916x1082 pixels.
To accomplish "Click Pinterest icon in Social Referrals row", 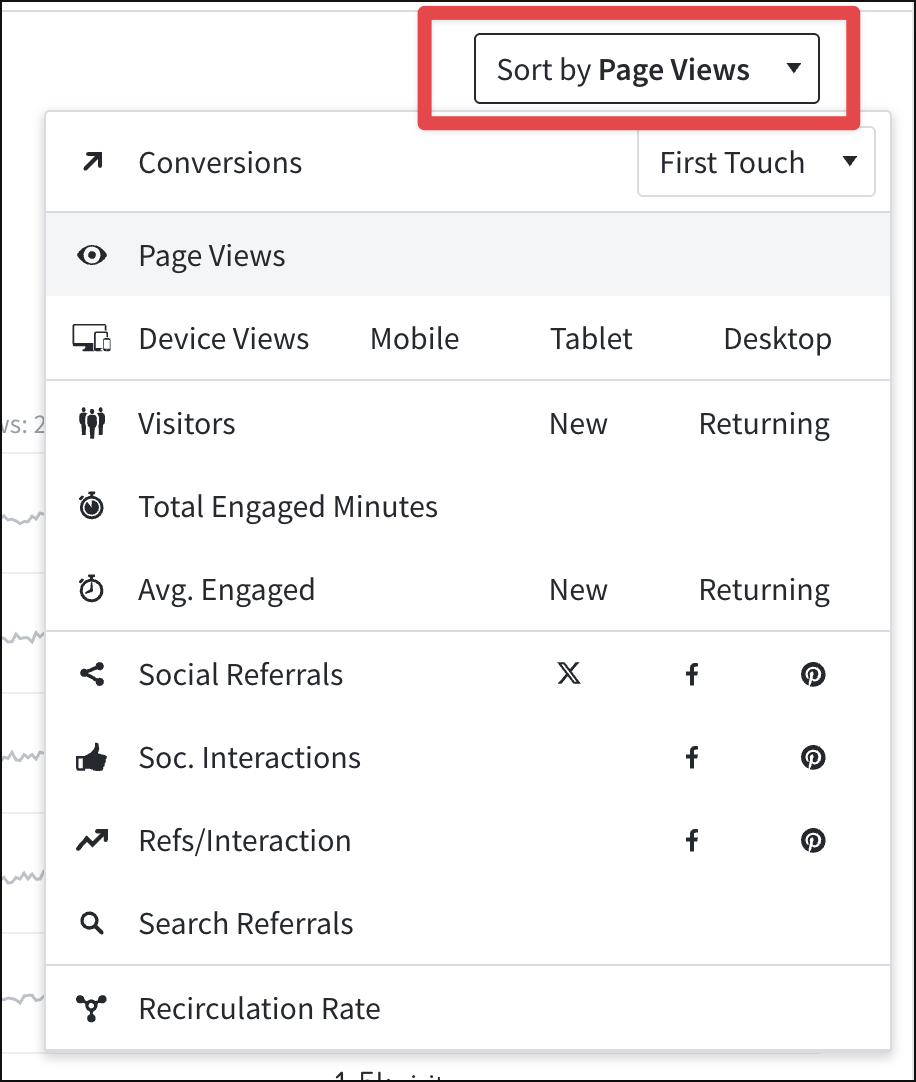I will 813,674.
